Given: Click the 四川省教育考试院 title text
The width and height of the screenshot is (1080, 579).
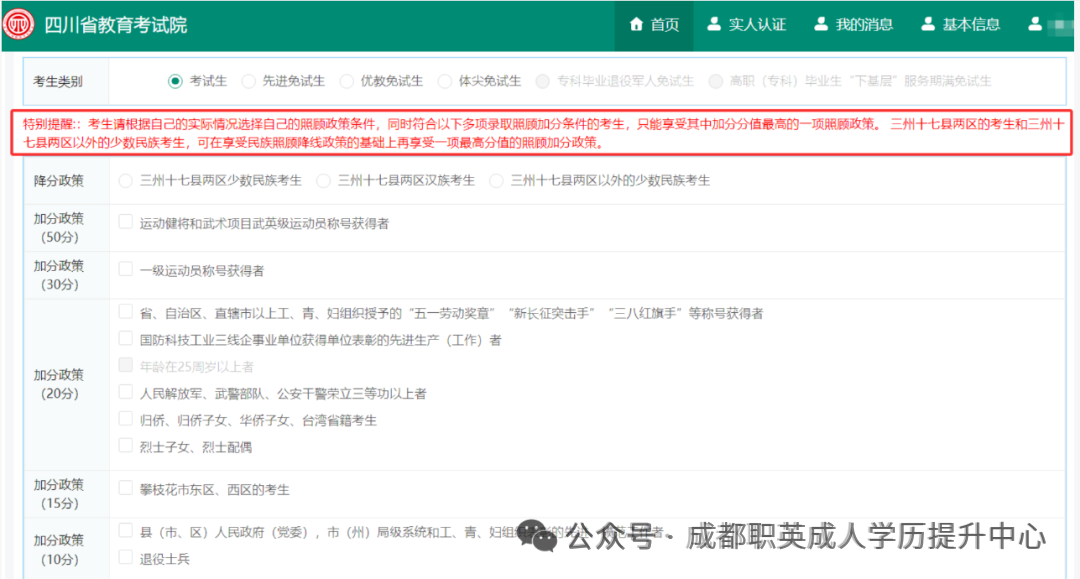Looking at the screenshot, I should click(115, 25).
